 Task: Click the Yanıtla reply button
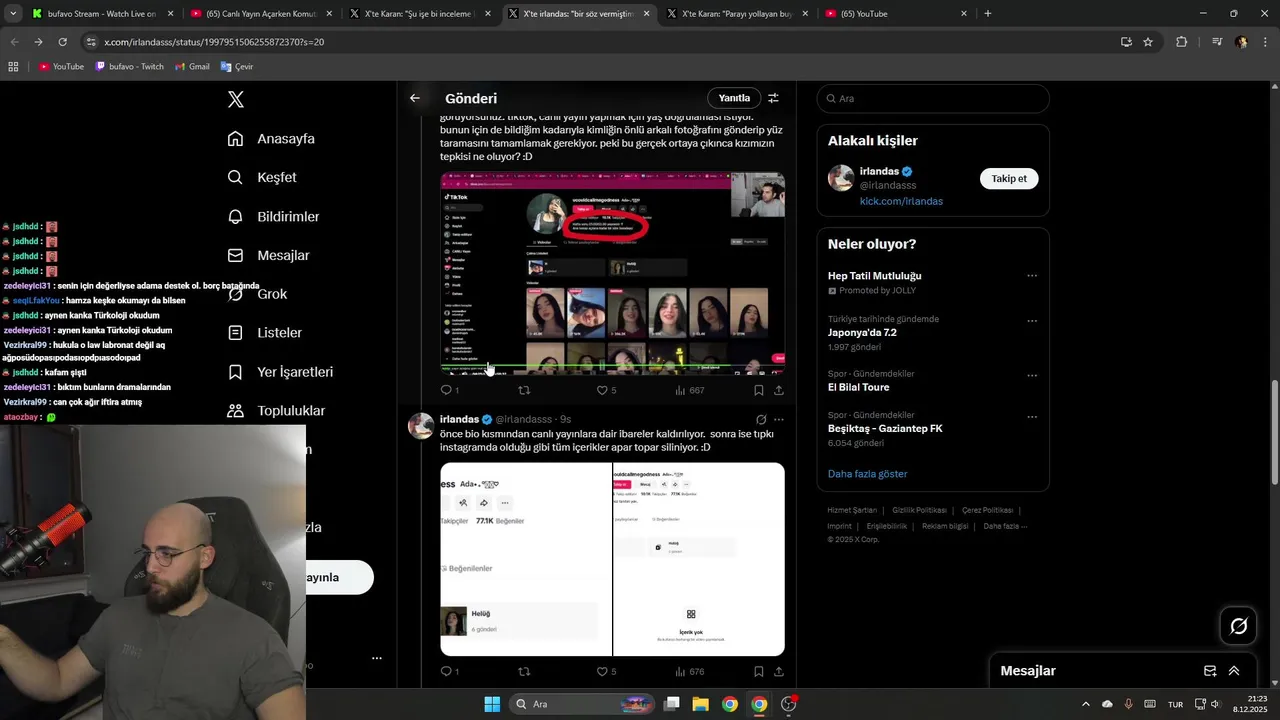pos(734,98)
